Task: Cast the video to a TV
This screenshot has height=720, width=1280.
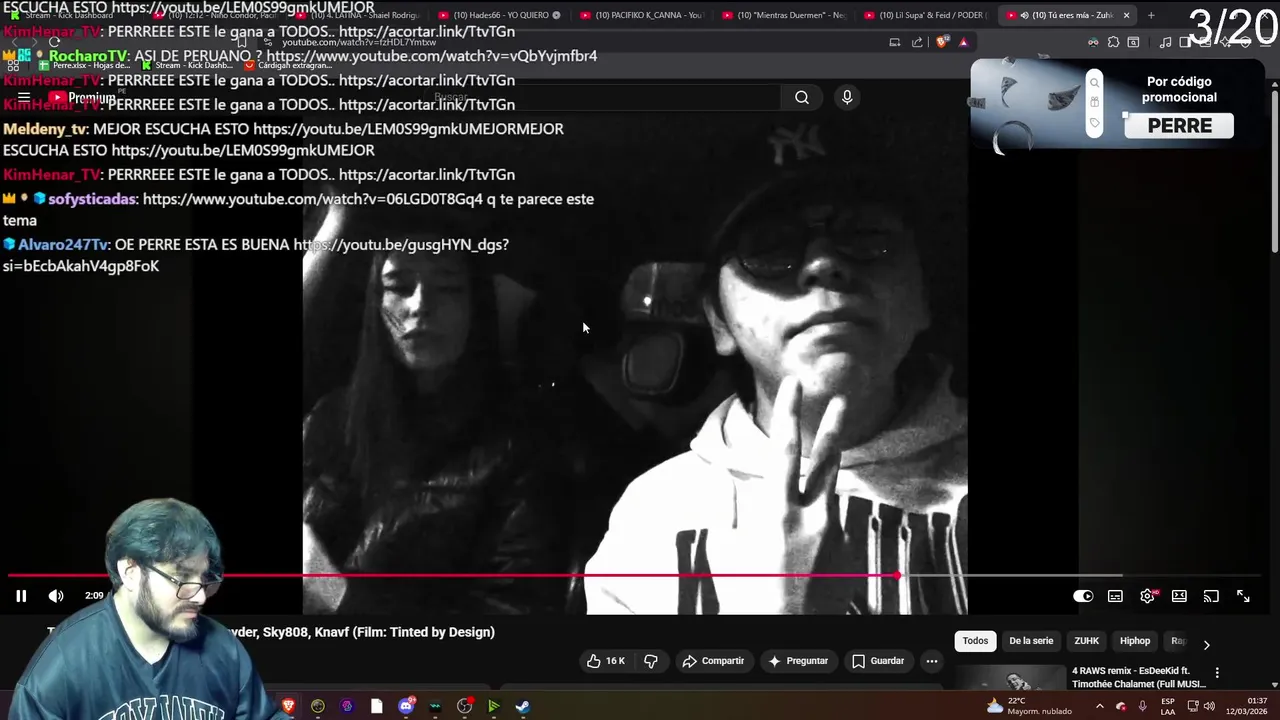Action: [x=1211, y=596]
